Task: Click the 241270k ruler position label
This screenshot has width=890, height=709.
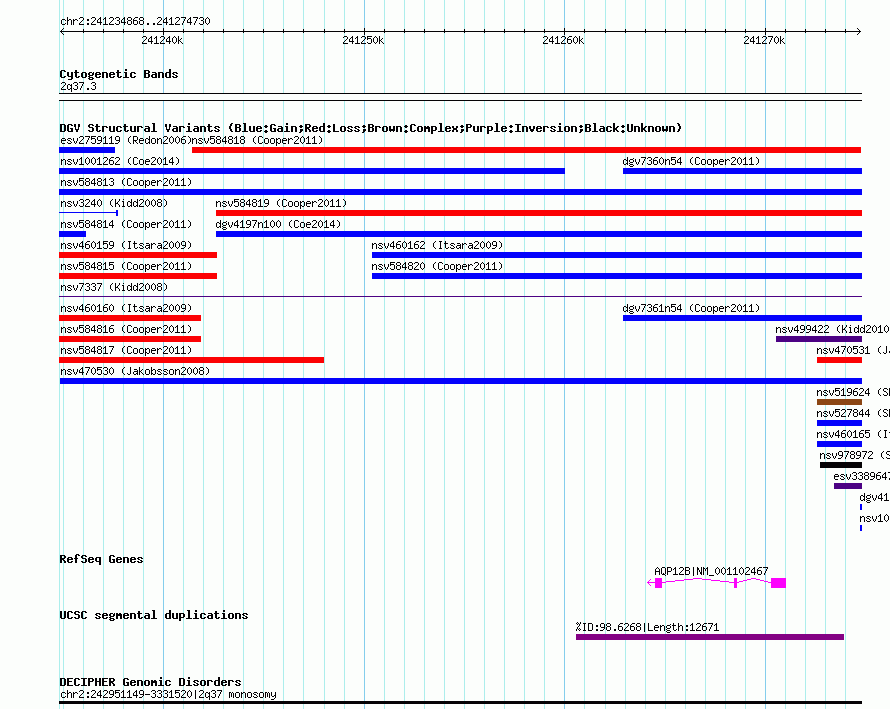Action: pos(764,40)
